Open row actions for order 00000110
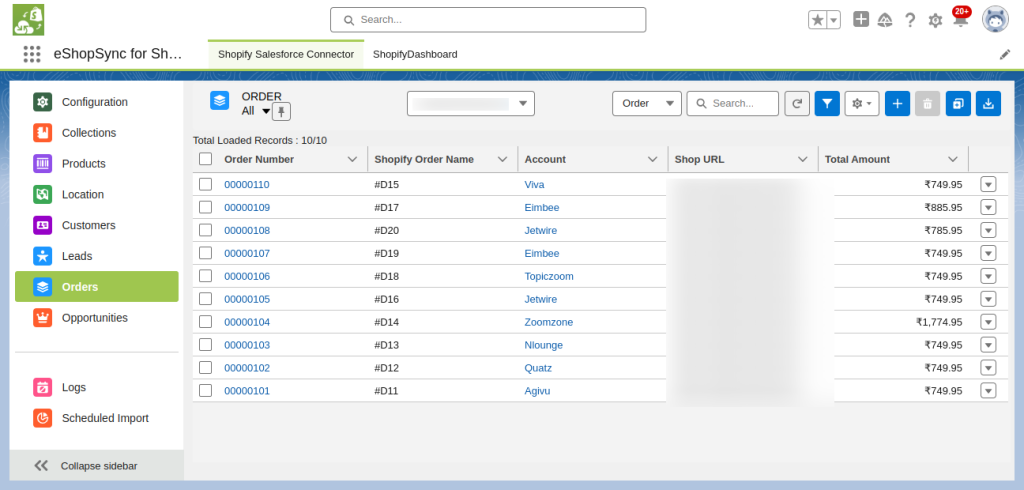 pos(988,184)
